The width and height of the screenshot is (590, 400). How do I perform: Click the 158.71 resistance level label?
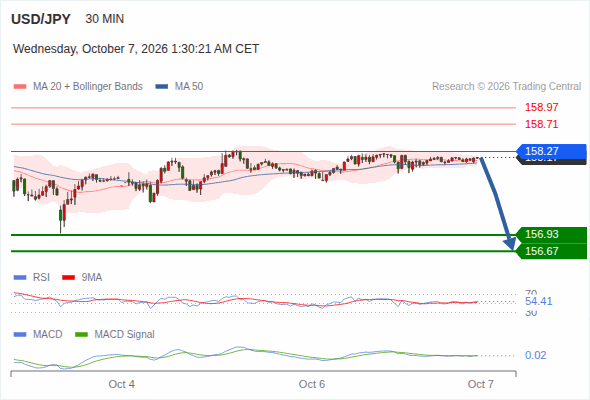[541, 124]
